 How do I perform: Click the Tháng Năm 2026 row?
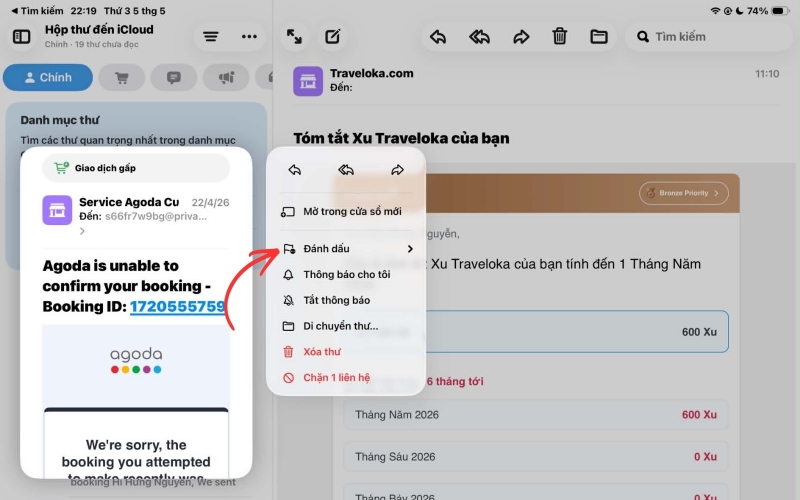point(536,415)
